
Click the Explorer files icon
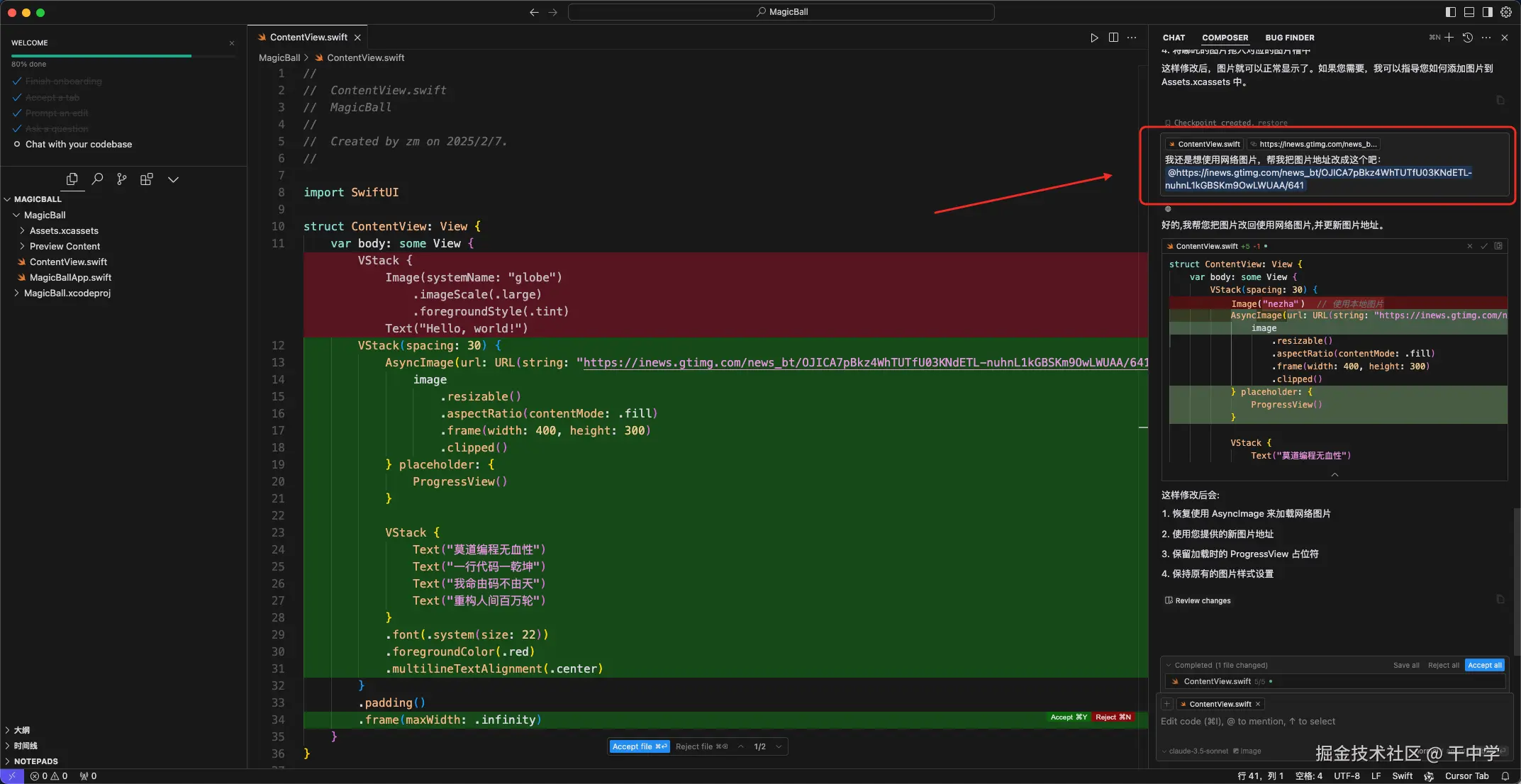point(72,179)
